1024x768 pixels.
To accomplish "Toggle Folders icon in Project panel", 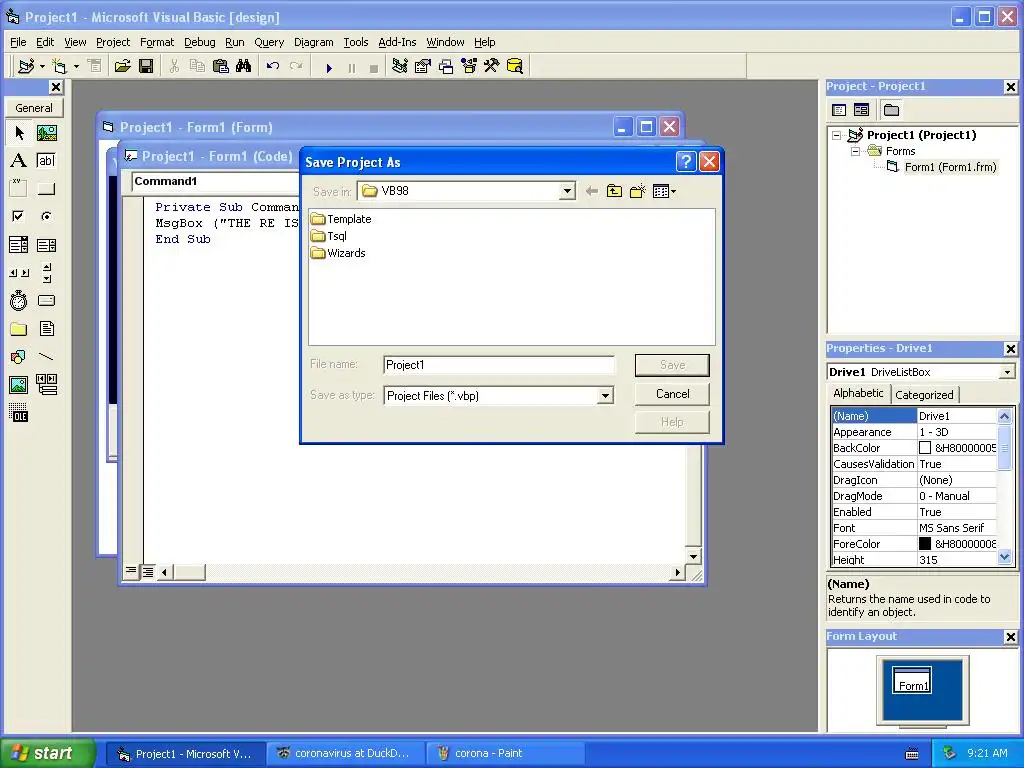I will [891, 110].
